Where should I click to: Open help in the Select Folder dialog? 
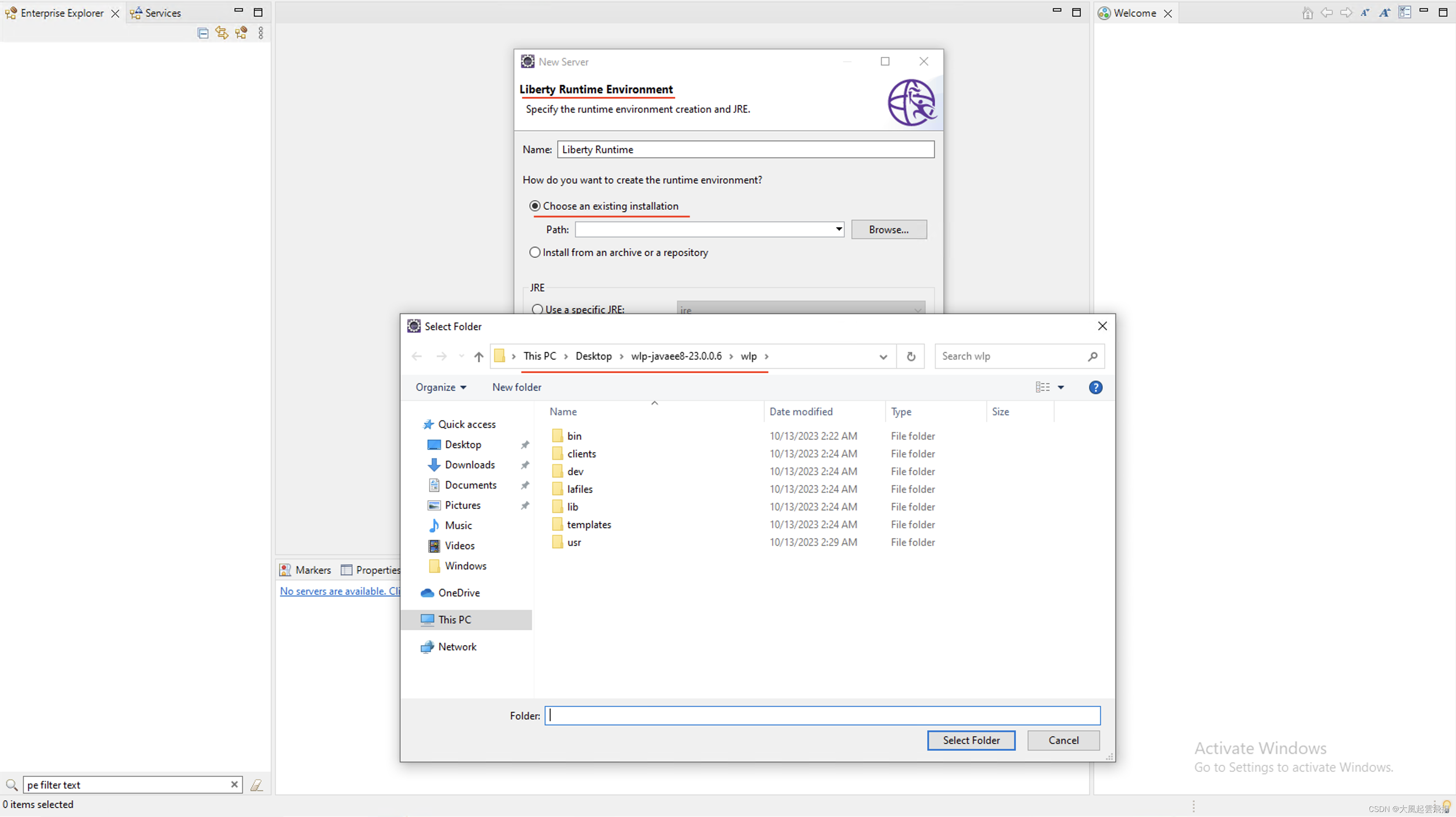1096,387
